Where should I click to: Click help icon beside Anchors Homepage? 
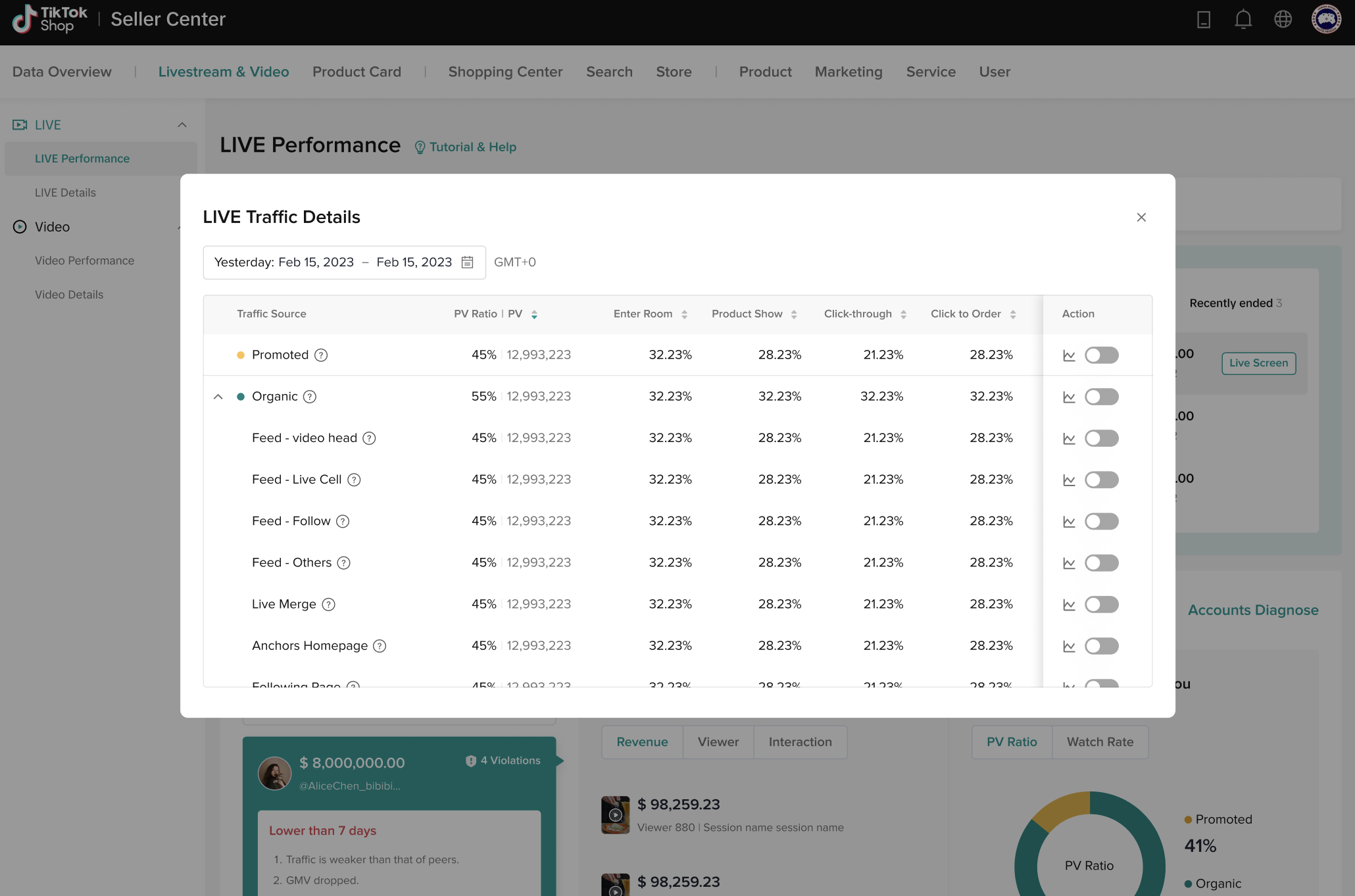click(380, 646)
